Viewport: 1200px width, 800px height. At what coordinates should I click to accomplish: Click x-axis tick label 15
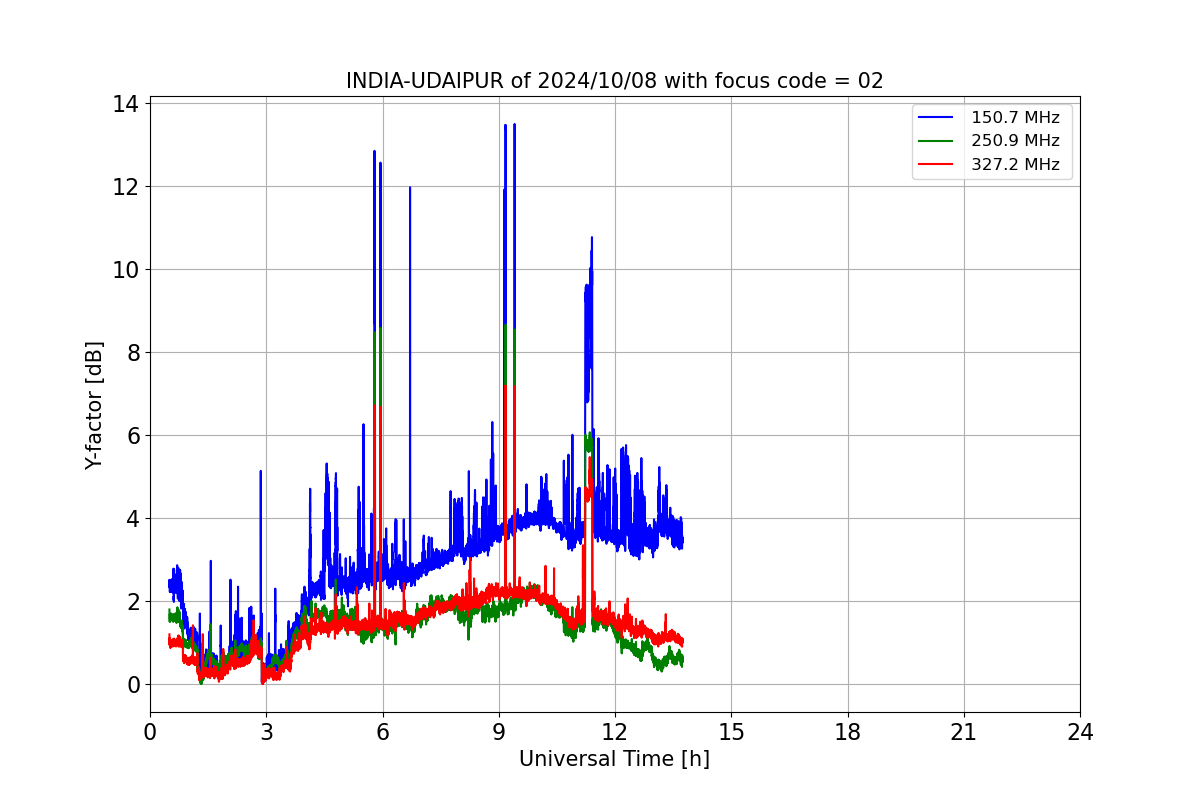[x=731, y=732]
